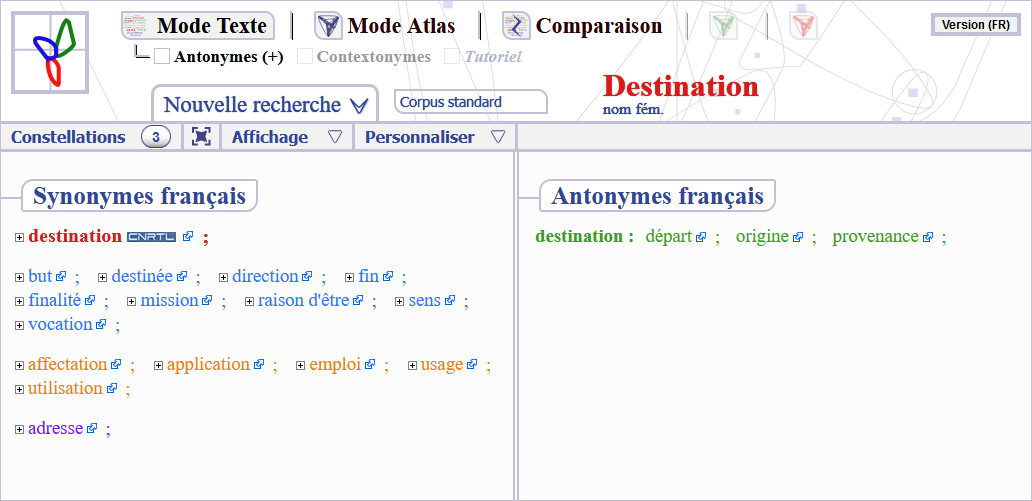Image resolution: width=1032 pixels, height=501 pixels.
Task: Follow the synonym link vocation
Action: click(x=60, y=324)
